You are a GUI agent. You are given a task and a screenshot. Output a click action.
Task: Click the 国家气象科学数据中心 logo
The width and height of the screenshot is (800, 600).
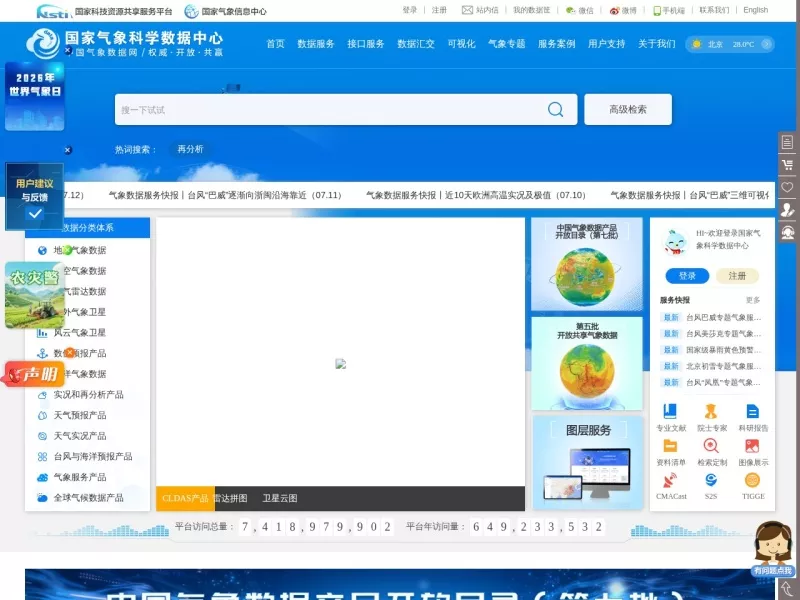[125, 43]
